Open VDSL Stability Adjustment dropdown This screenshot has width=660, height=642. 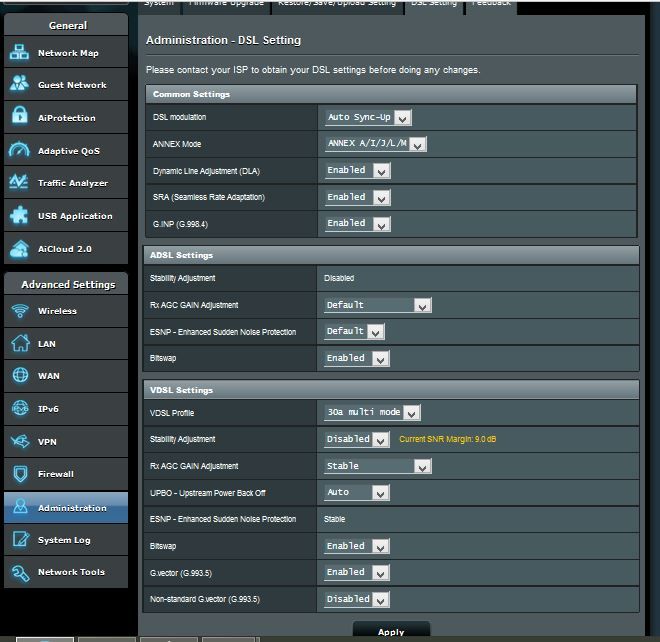[x=357, y=440]
